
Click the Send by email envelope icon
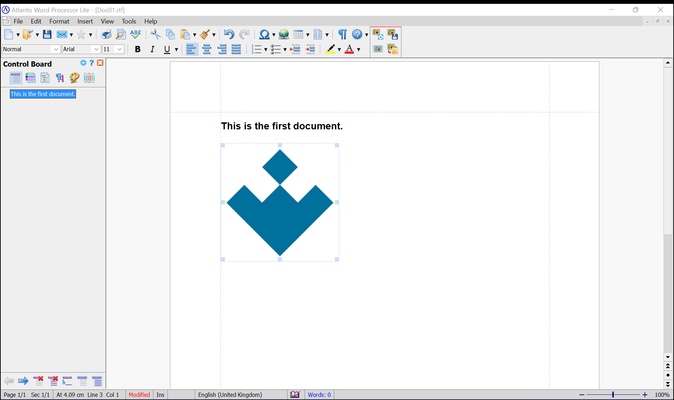62,34
